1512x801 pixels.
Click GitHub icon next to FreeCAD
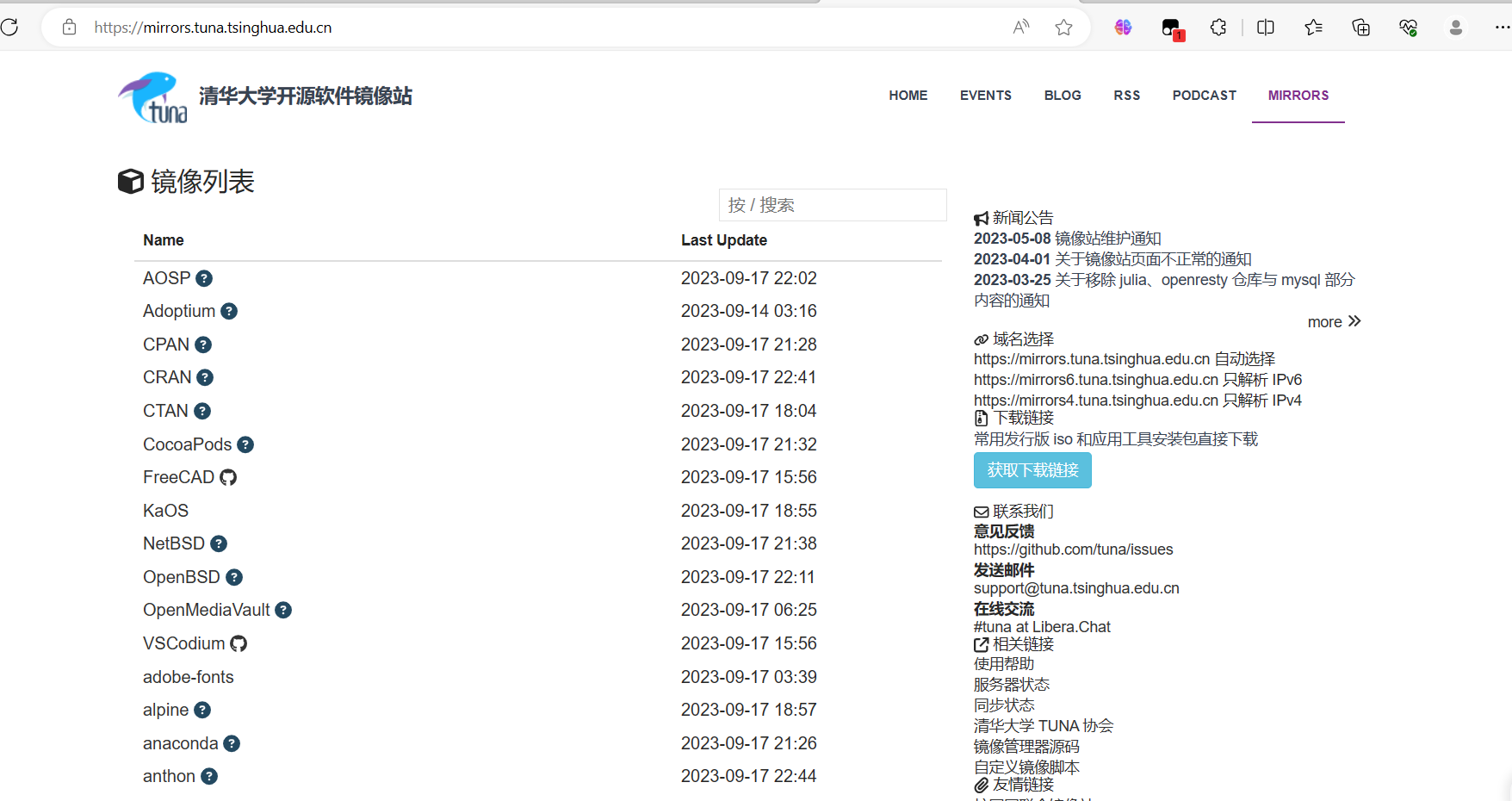click(x=228, y=477)
